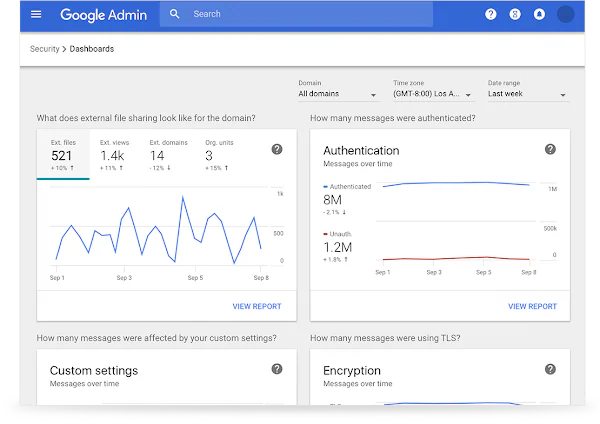Viewport: 600px width, 424px height.
Task: Click the search magnifier icon
Action: click(174, 14)
